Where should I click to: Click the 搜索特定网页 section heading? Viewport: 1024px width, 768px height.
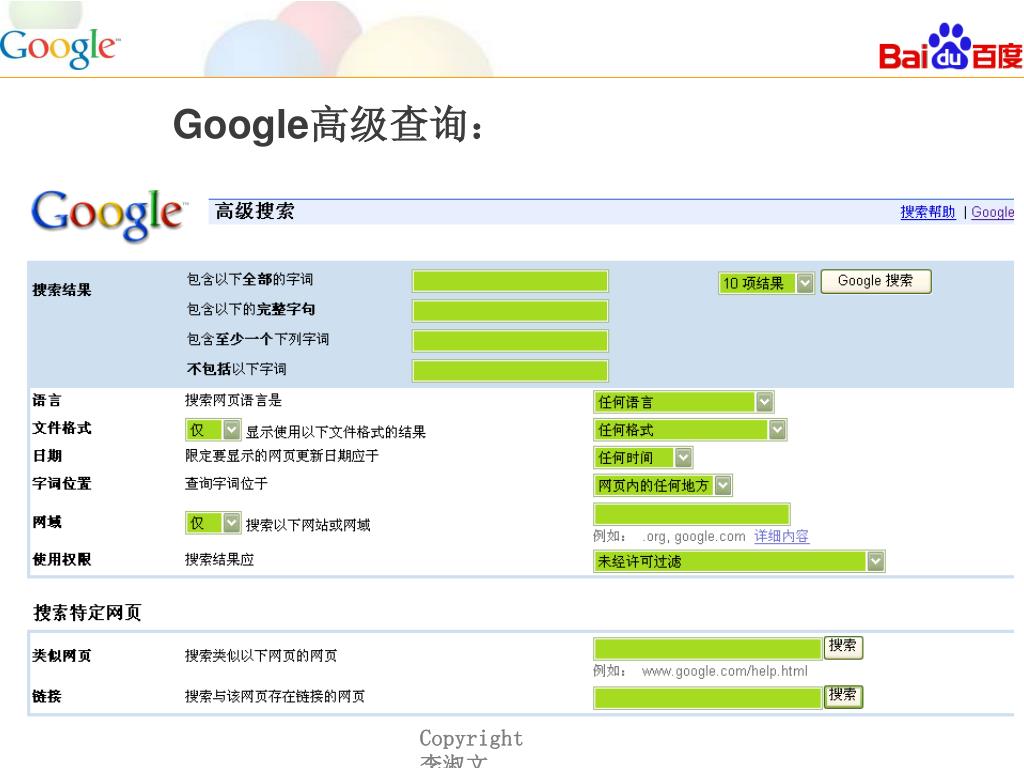pos(88,613)
